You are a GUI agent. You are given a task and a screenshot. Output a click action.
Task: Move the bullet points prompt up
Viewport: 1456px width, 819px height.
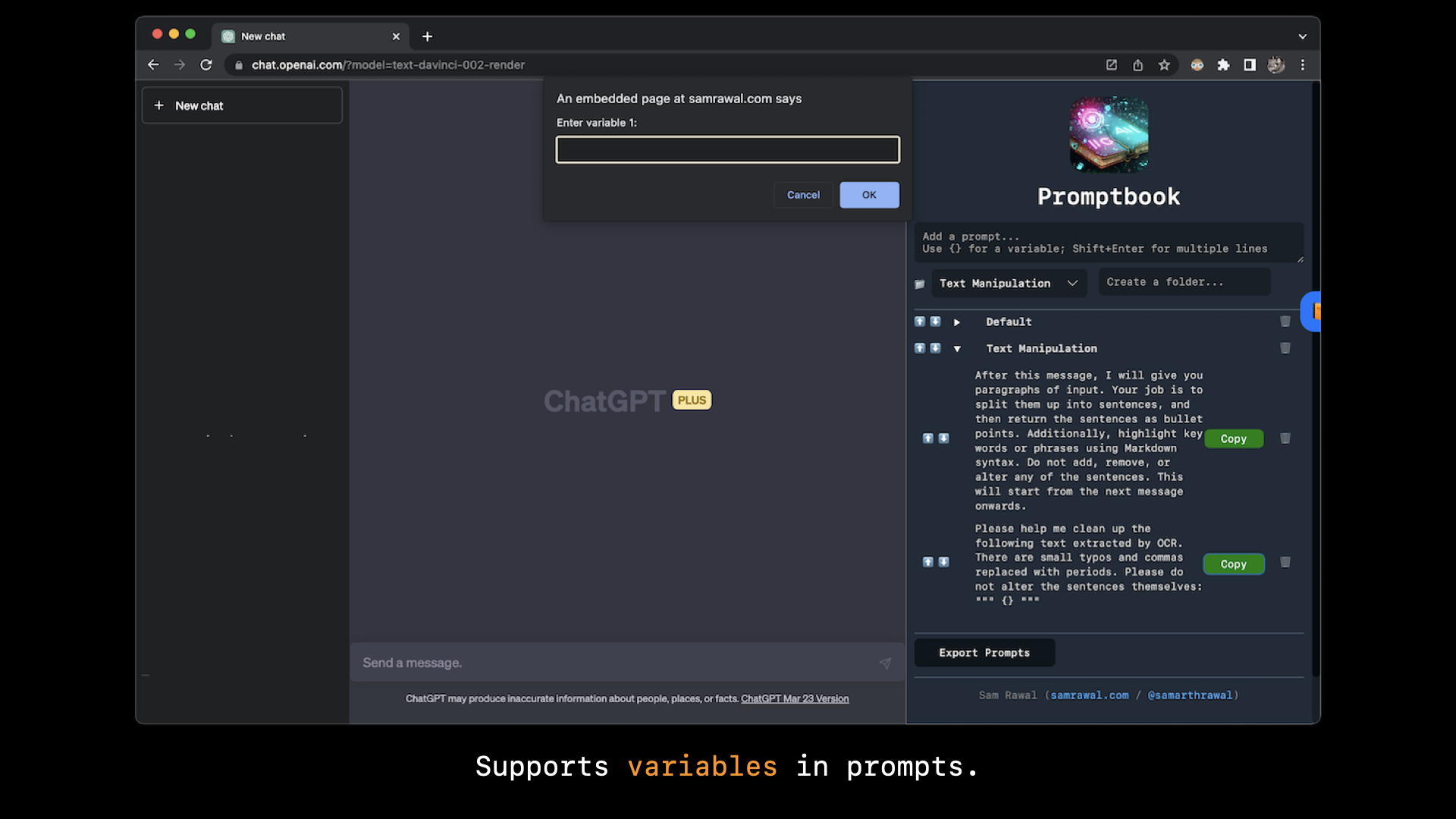coord(927,438)
